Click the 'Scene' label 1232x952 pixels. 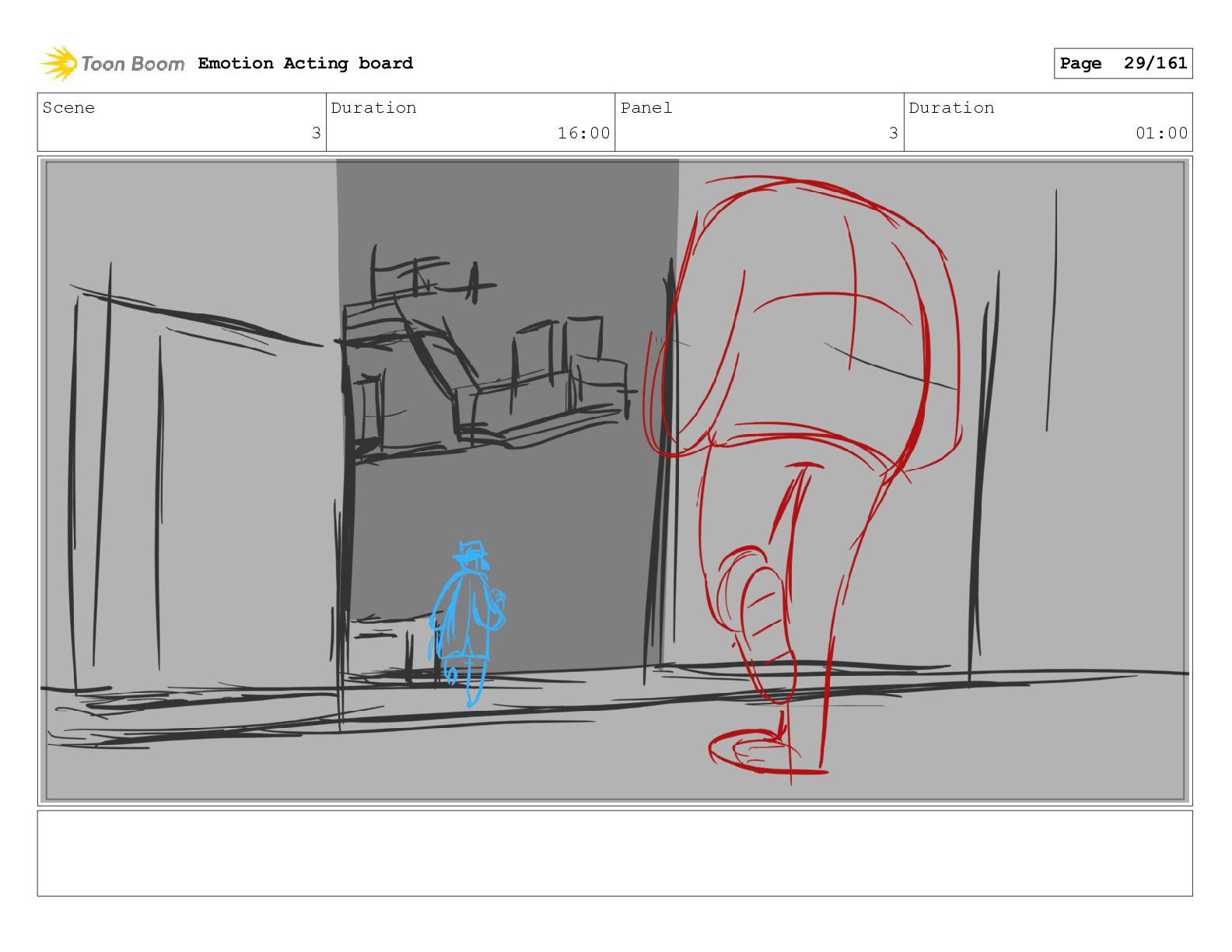coord(68,107)
